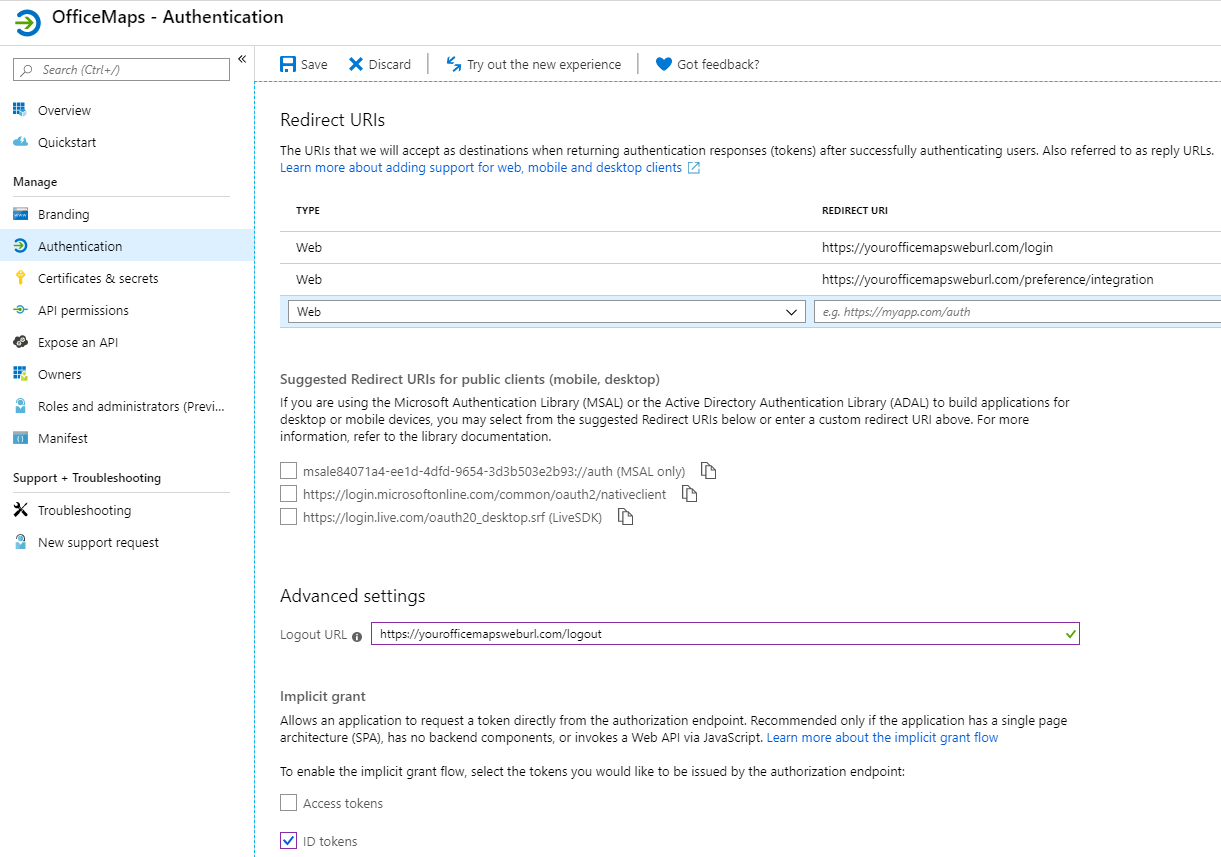Click the Owners icon in sidebar
Image resolution: width=1221 pixels, height=857 pixels.
(x=20, y=374)
